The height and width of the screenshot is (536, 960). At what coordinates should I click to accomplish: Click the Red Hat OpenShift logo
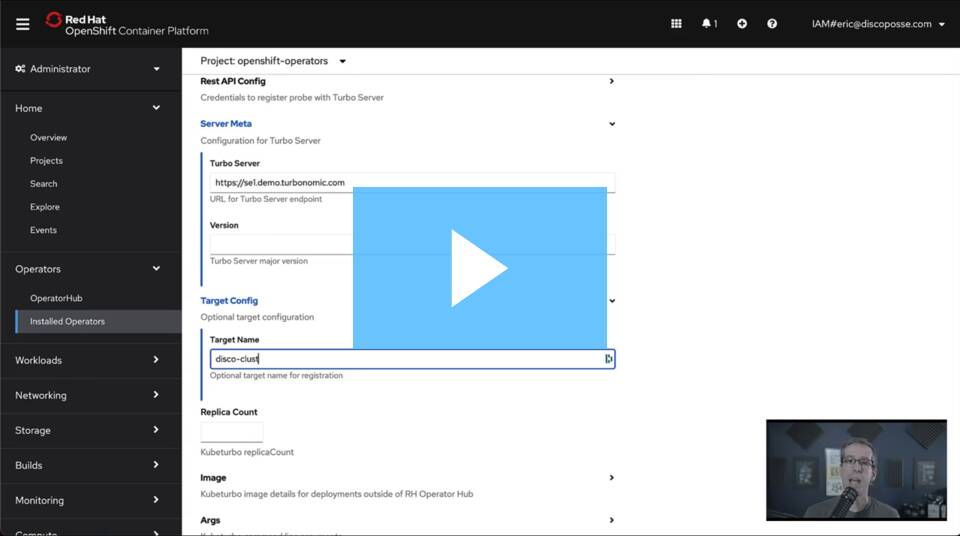tap(127, 25)
